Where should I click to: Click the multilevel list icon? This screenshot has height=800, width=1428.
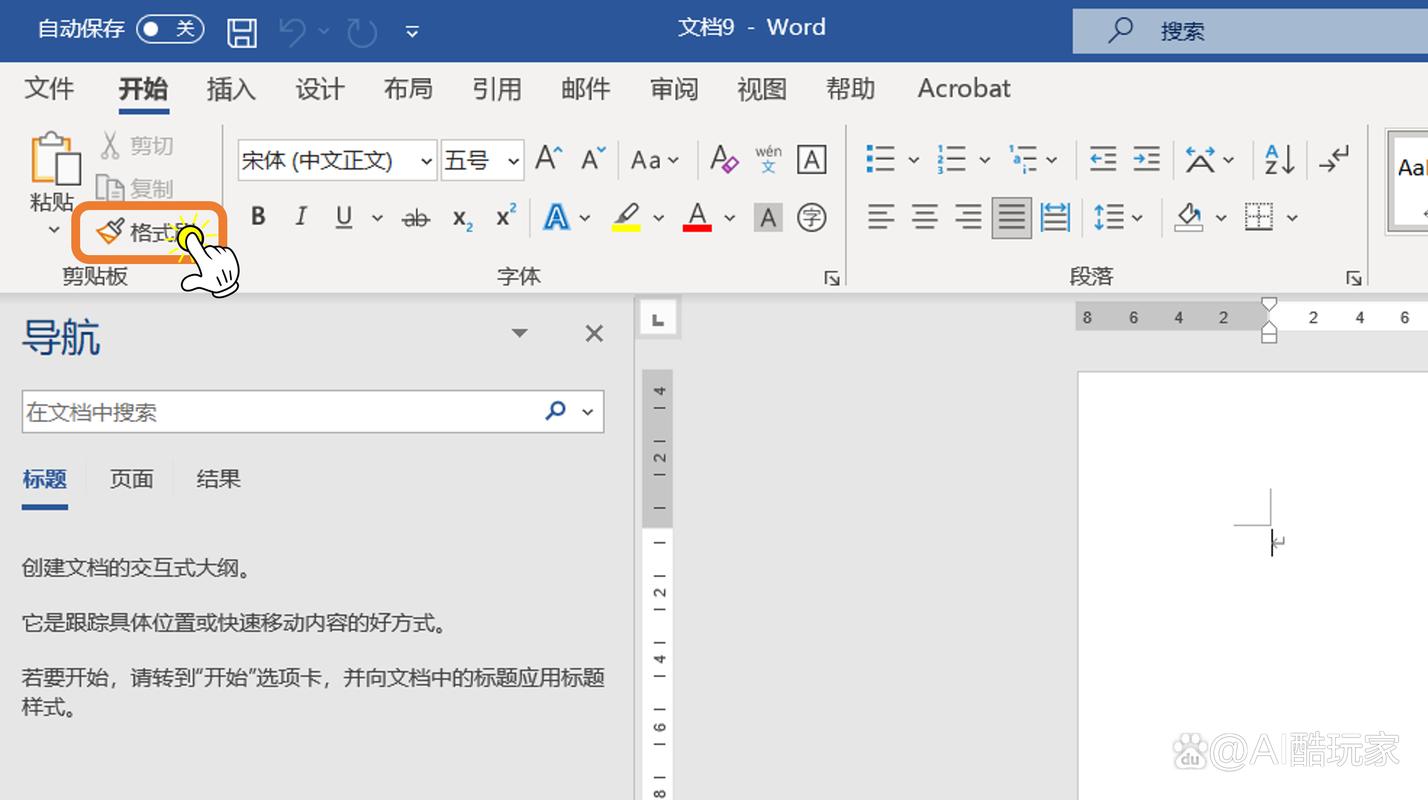(1023, 158)
